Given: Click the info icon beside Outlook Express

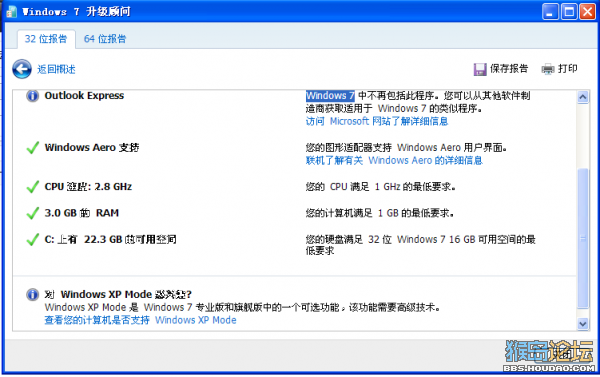Looking at the screenshot, I should pyautogui.click(x=33, y=96).
